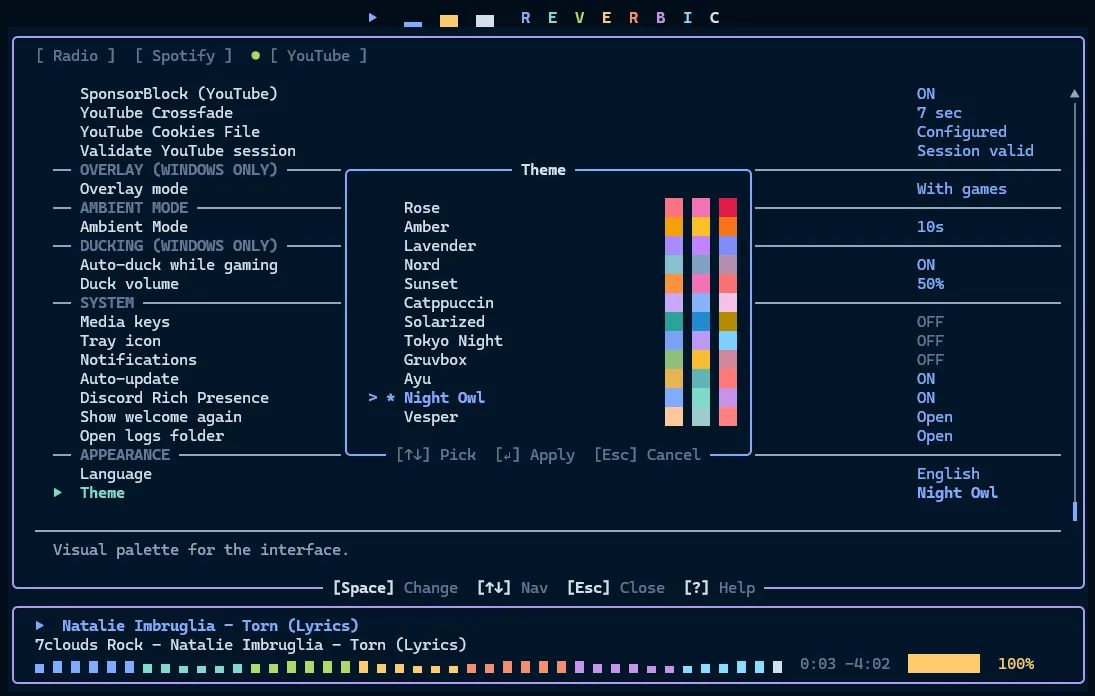
Task: Toggle Notifications OFF value
Action: pyautogui.click(x=929, y=360)
